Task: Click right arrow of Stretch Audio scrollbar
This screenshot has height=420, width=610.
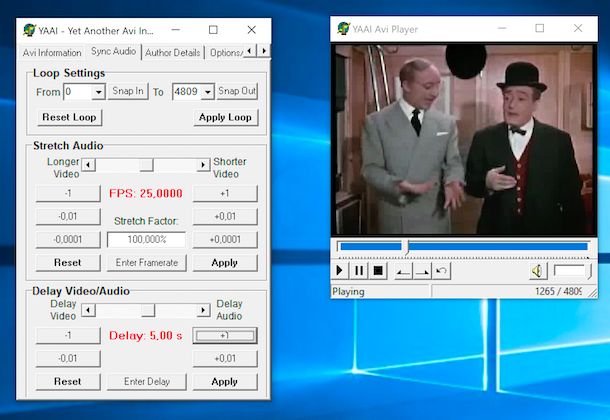Action: pyautogui.click(x=203, y=165)
